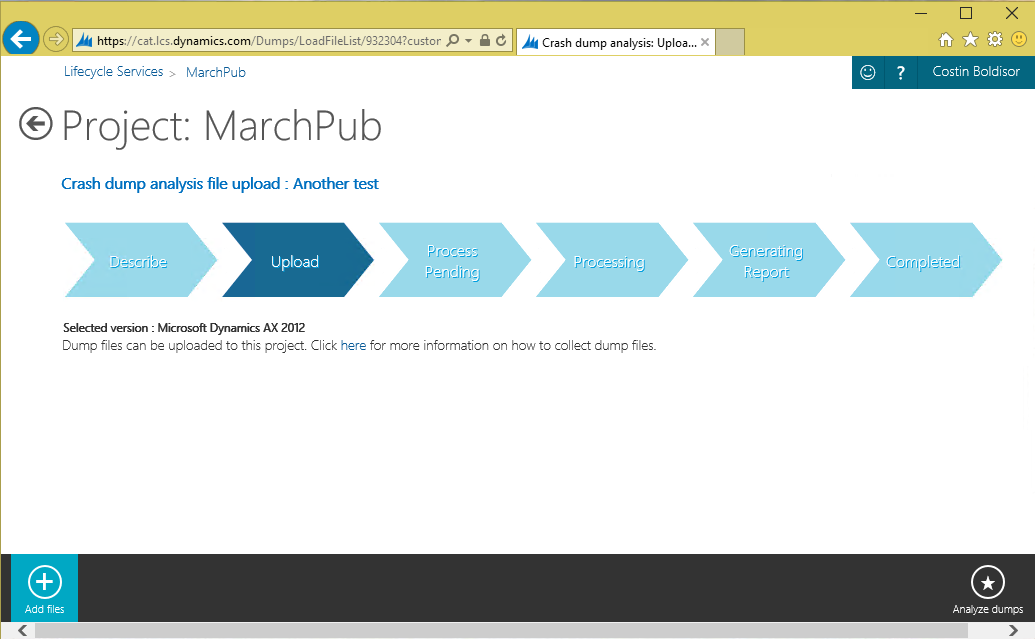Click the Add files plus icon
The height and width of the screenshot is (639, 1035).
tap(44, 581)
